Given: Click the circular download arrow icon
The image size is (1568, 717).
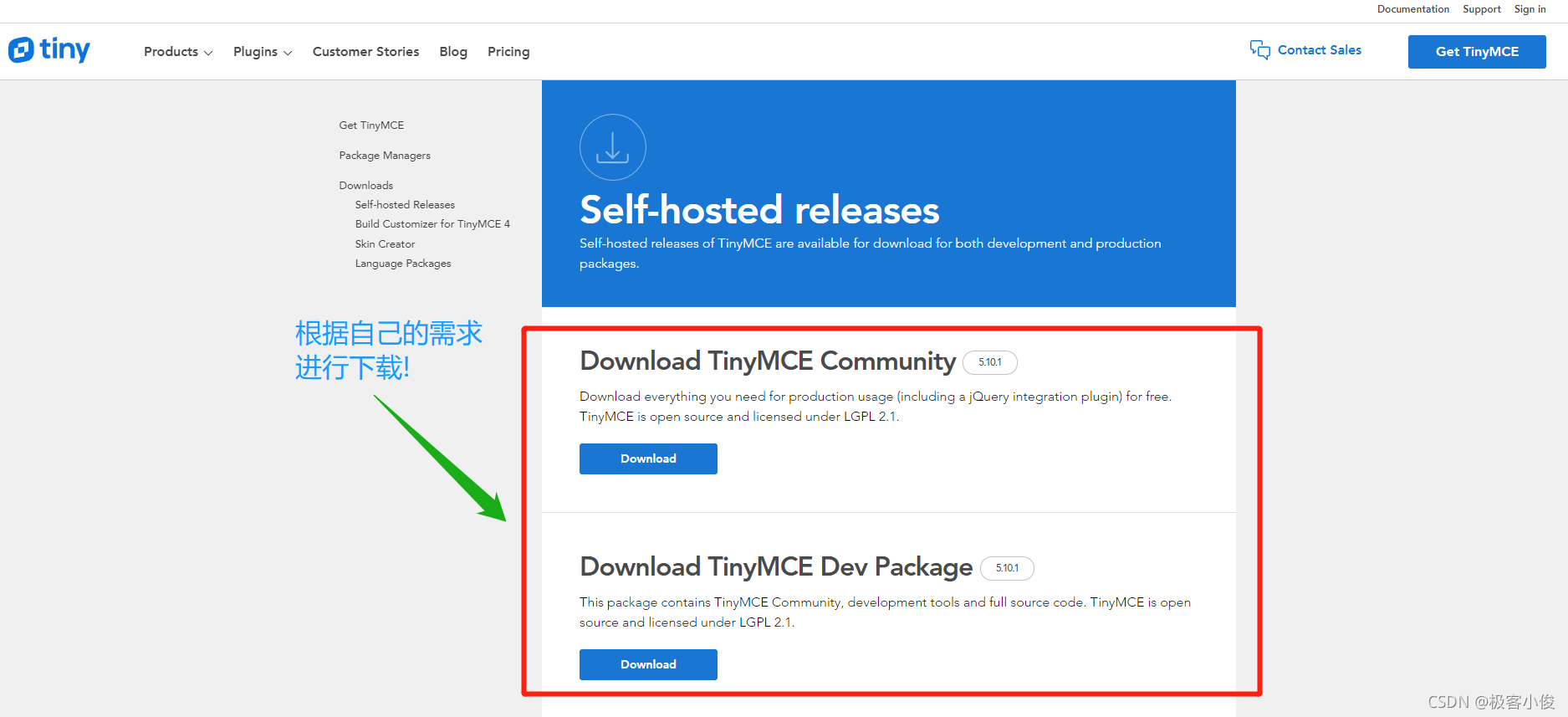Looking at the screenshot, I should click(x=613, y=147).
